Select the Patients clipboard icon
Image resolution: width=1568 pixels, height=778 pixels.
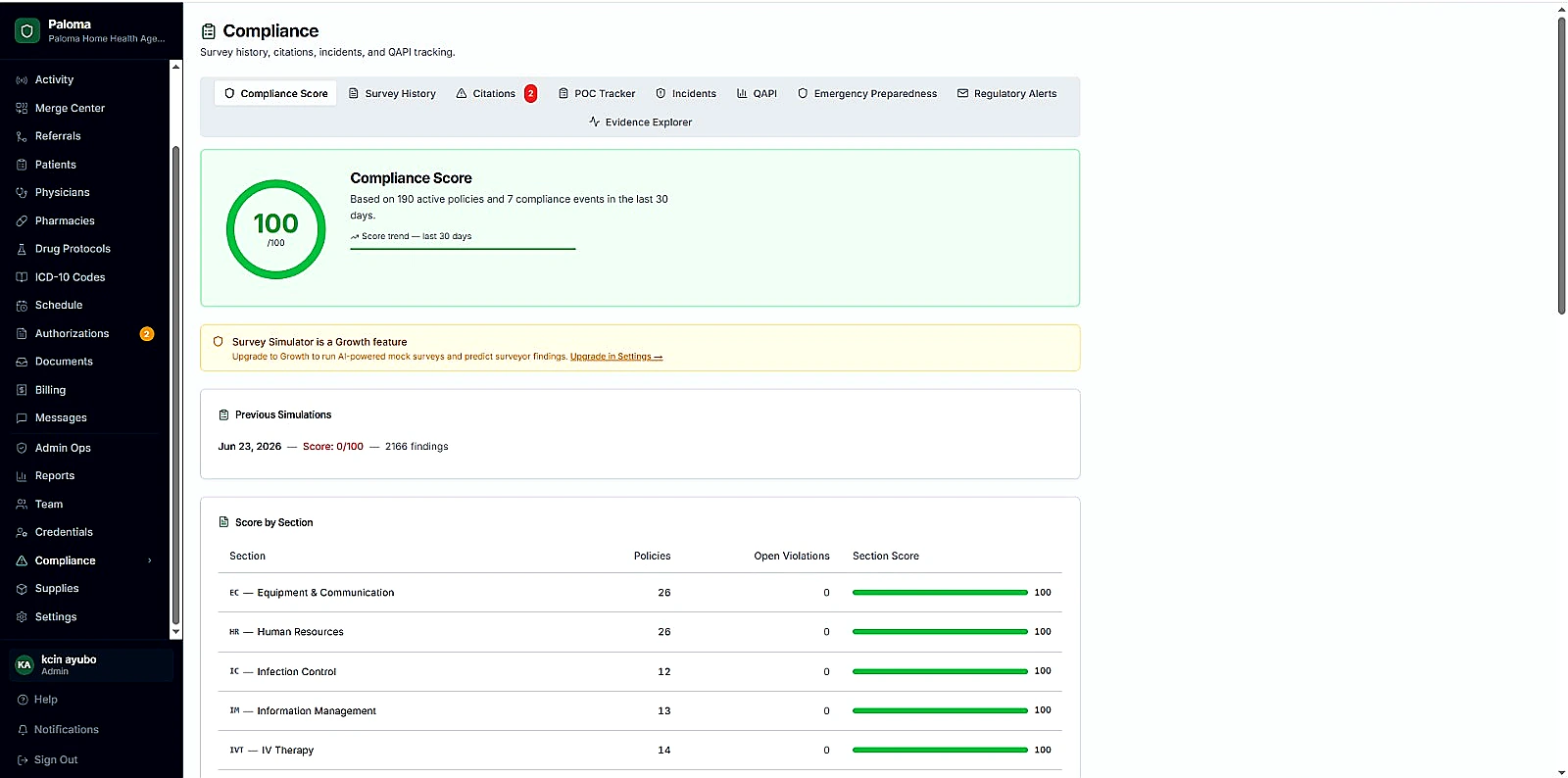click(x=22, y=165)
